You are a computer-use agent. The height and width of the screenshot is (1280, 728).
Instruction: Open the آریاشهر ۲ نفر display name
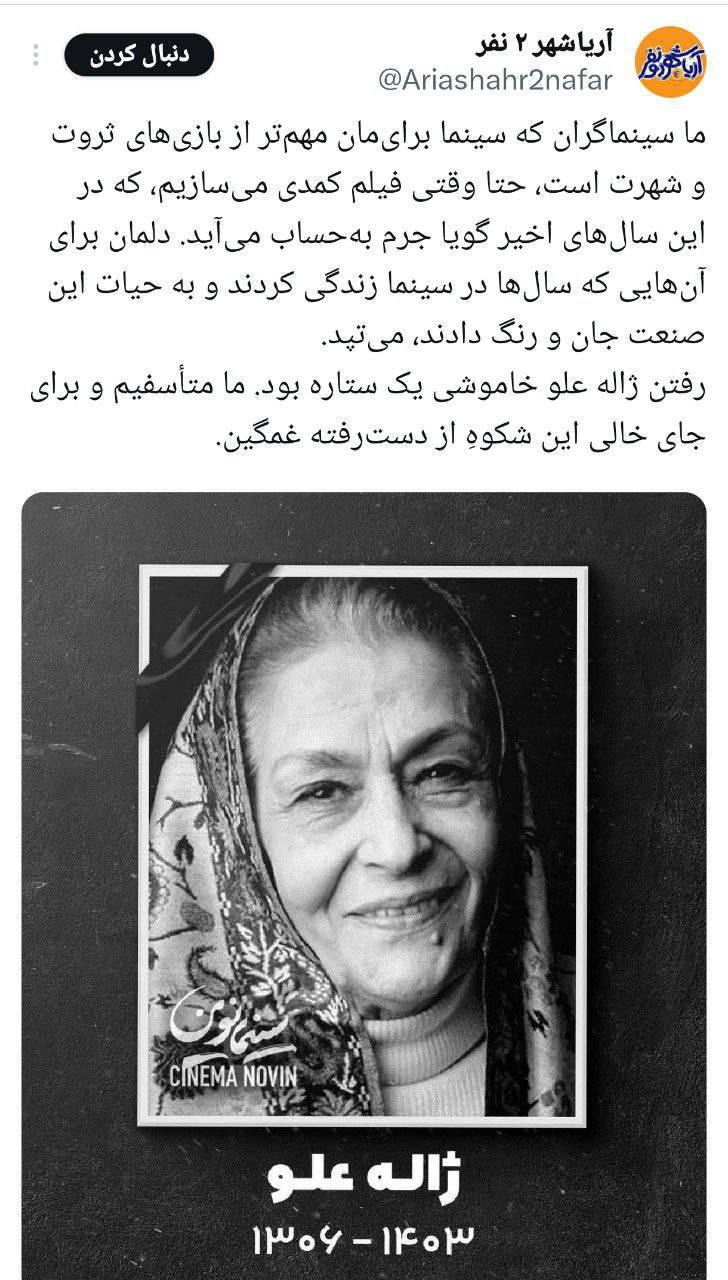[x=543, y=43]
